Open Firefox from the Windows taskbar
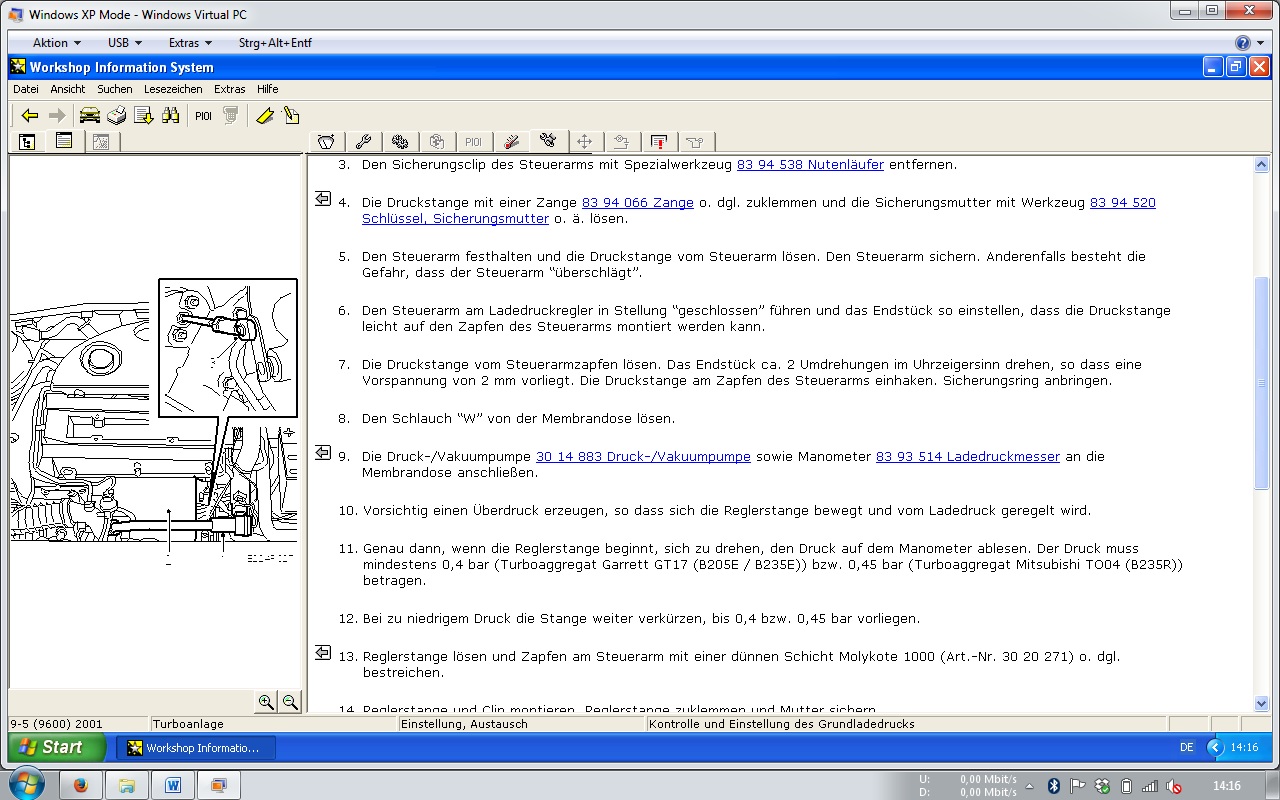Screen dimensions: 1280x800 click(x=81, y=785)
